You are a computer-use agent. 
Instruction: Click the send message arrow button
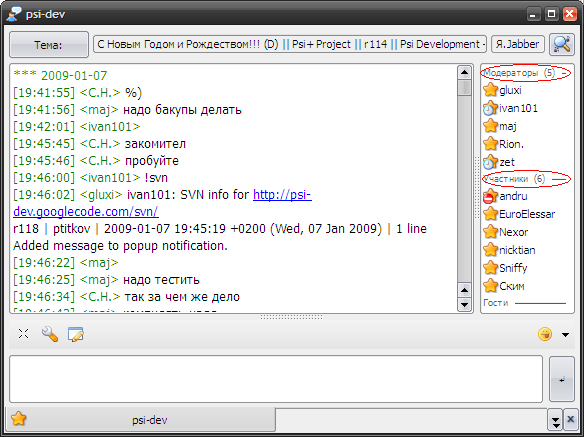pyautogui.click(x=562, y=379)
